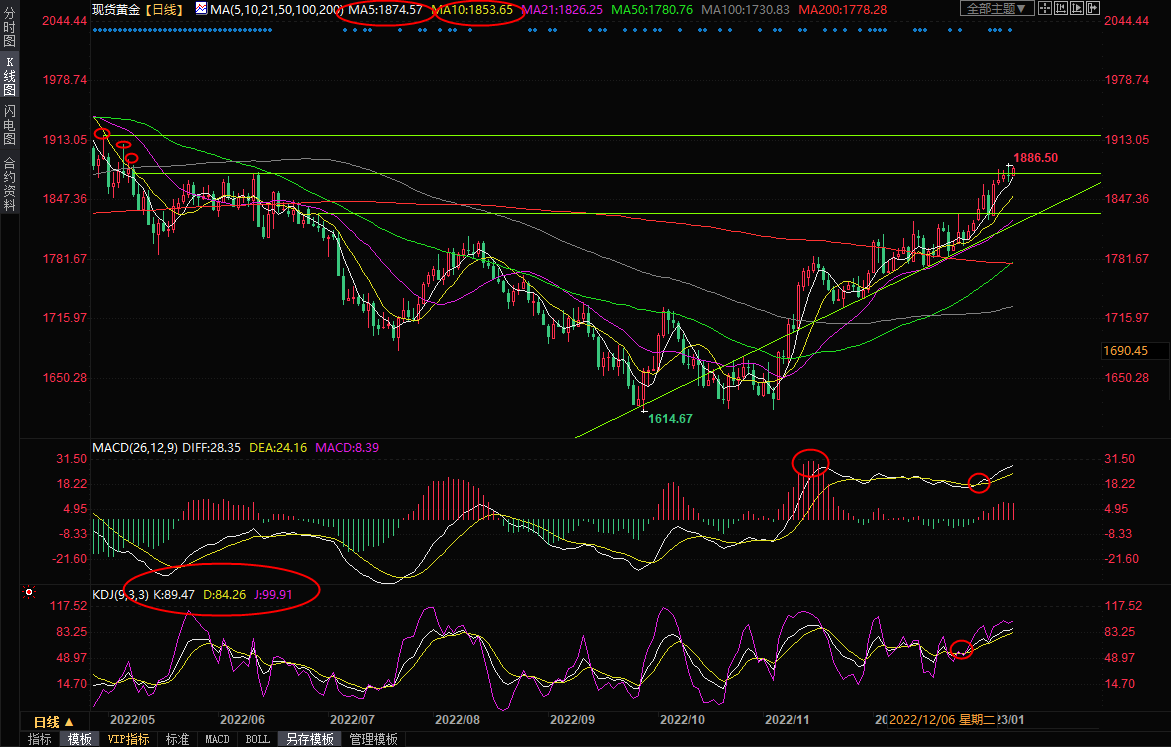Click the 1690.45 price cursor label on axis
1171x747 pixels.
(x=1125, y=351)
